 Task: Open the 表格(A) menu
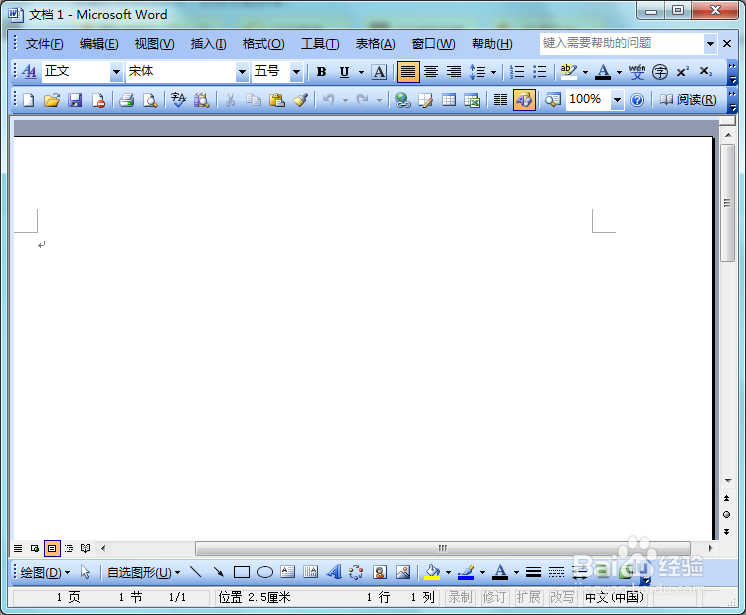click(375, 44)
